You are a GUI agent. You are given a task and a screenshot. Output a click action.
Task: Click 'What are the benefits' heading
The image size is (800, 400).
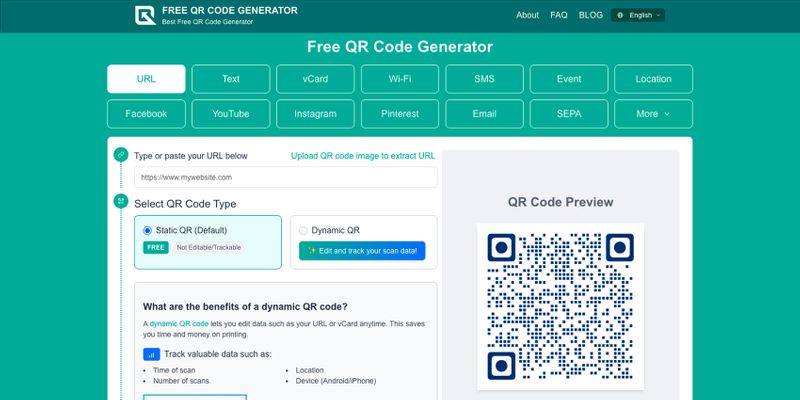click(x=245, y=307)
